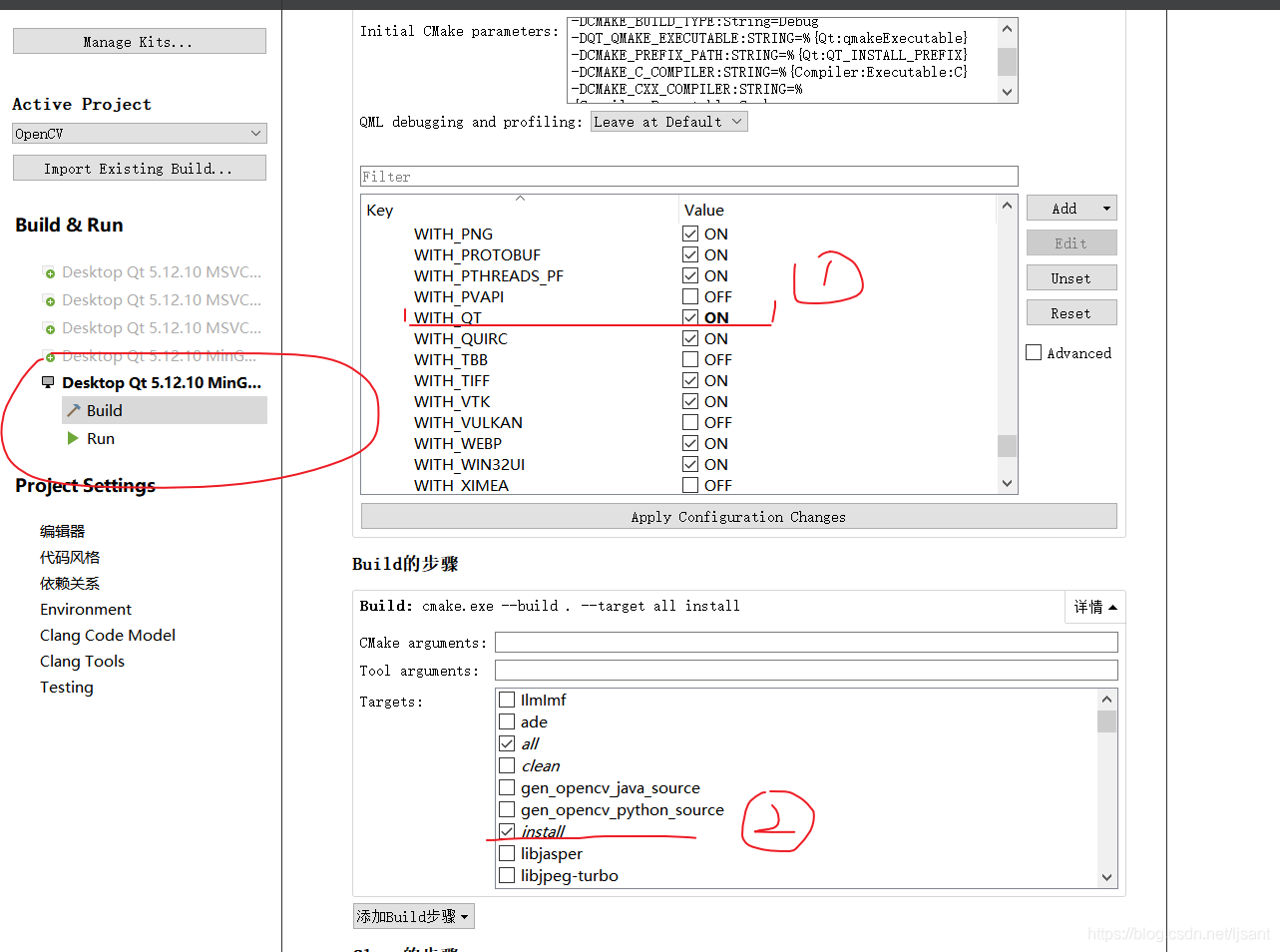Click the Unset button
This screenshot has height=952, width=1280.
(x=1071, y=277)
